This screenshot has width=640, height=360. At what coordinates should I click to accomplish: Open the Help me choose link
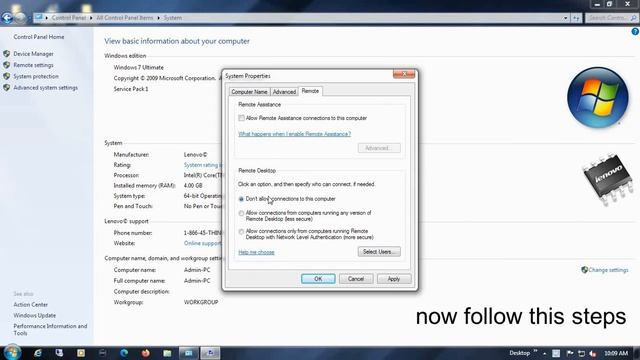(256, 252)
